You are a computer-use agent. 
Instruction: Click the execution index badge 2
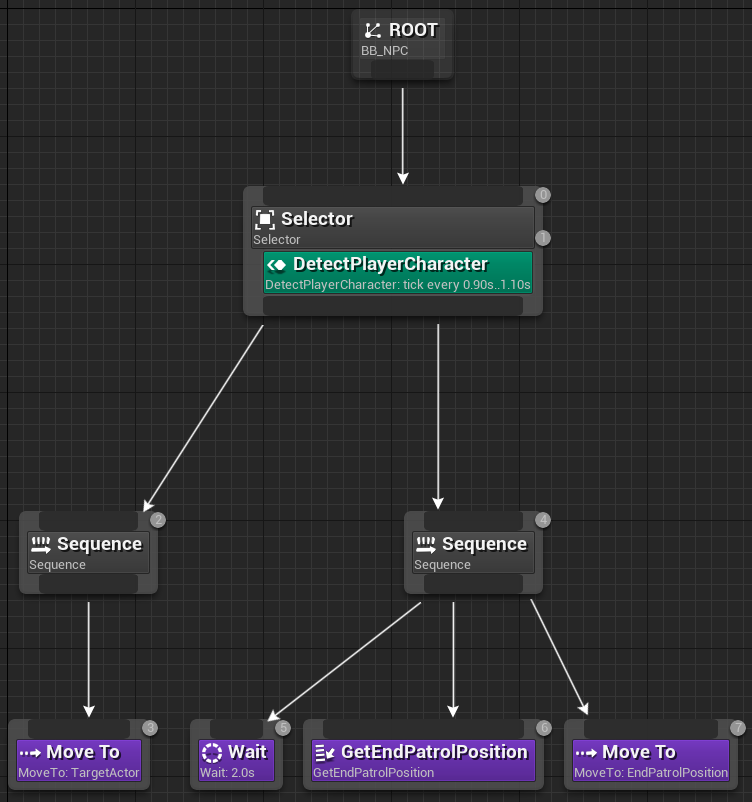[158, 520]
